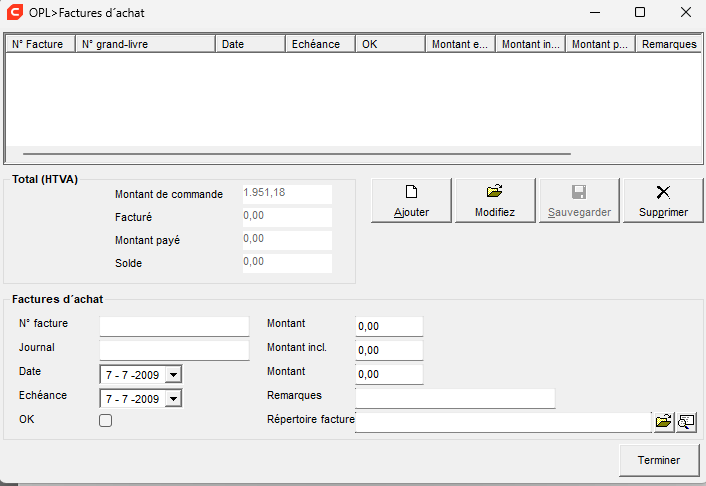
Task: Toggle the OK checkbox
Action: click(105, 420)
